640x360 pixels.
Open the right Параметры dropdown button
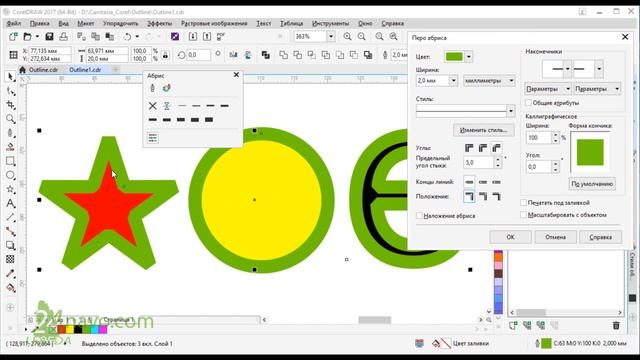(597, 89)
